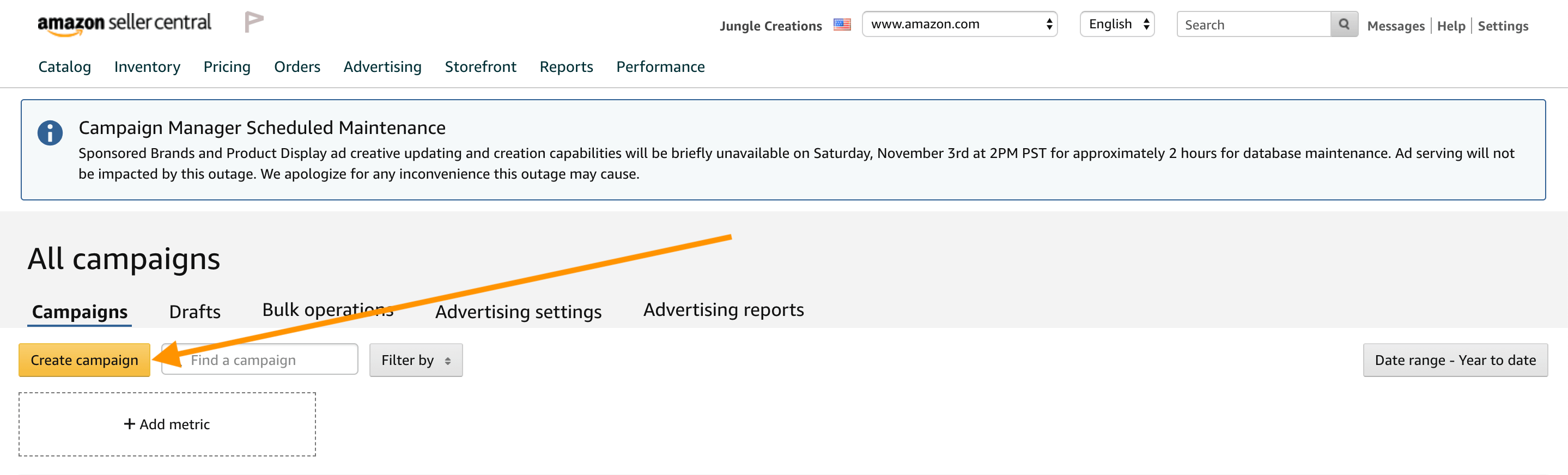Open the Advertising menu

coord(382,66)
